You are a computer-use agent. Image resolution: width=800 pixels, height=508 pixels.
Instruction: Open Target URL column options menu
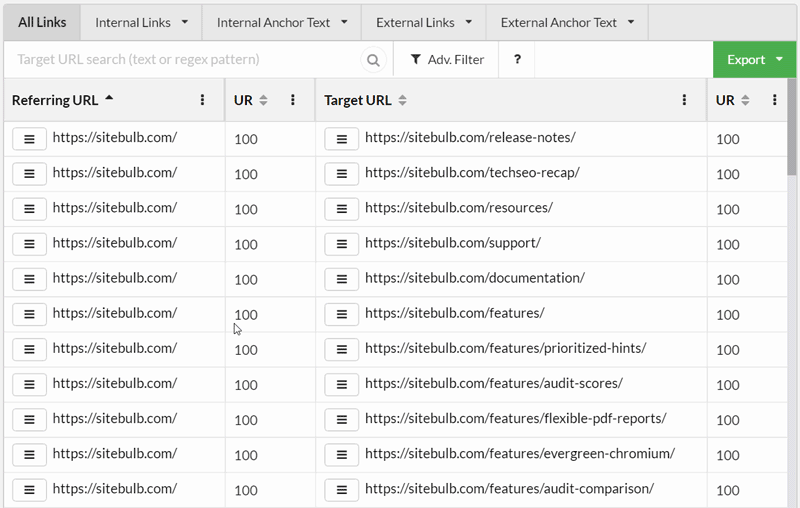(684, 100)
